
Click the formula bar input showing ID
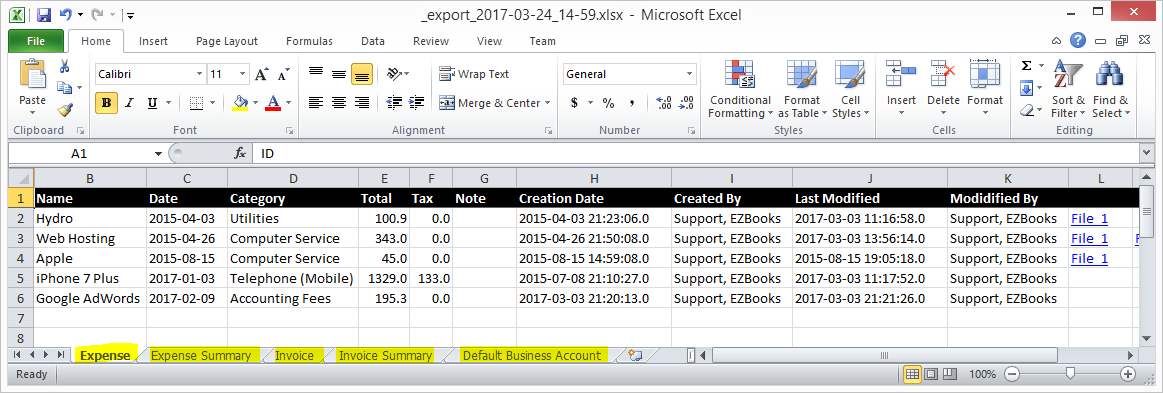coord(696,153)
